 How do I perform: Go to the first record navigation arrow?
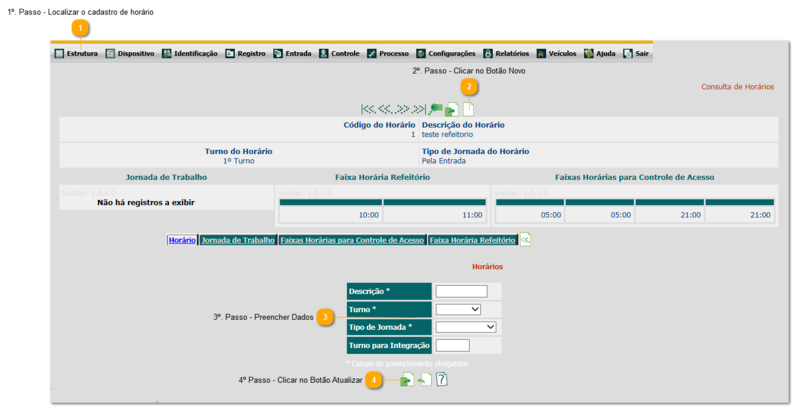(x=368, y=109)
